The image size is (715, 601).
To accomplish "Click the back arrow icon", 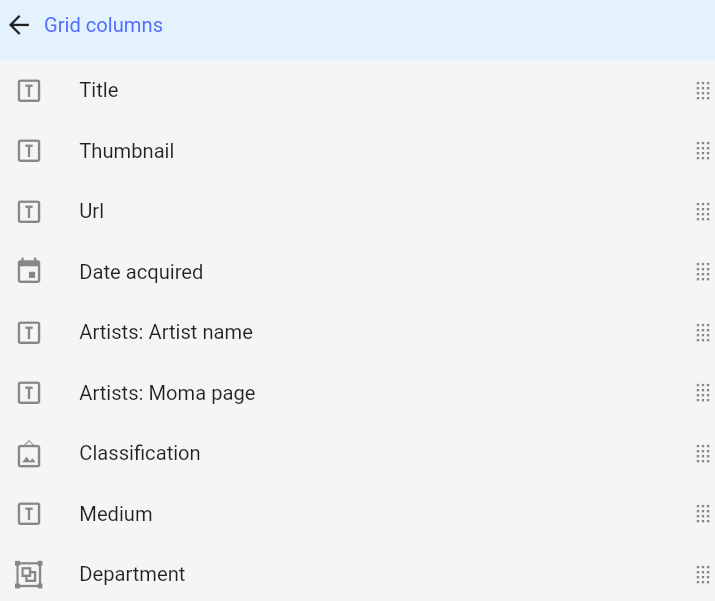I will point(19,26).
